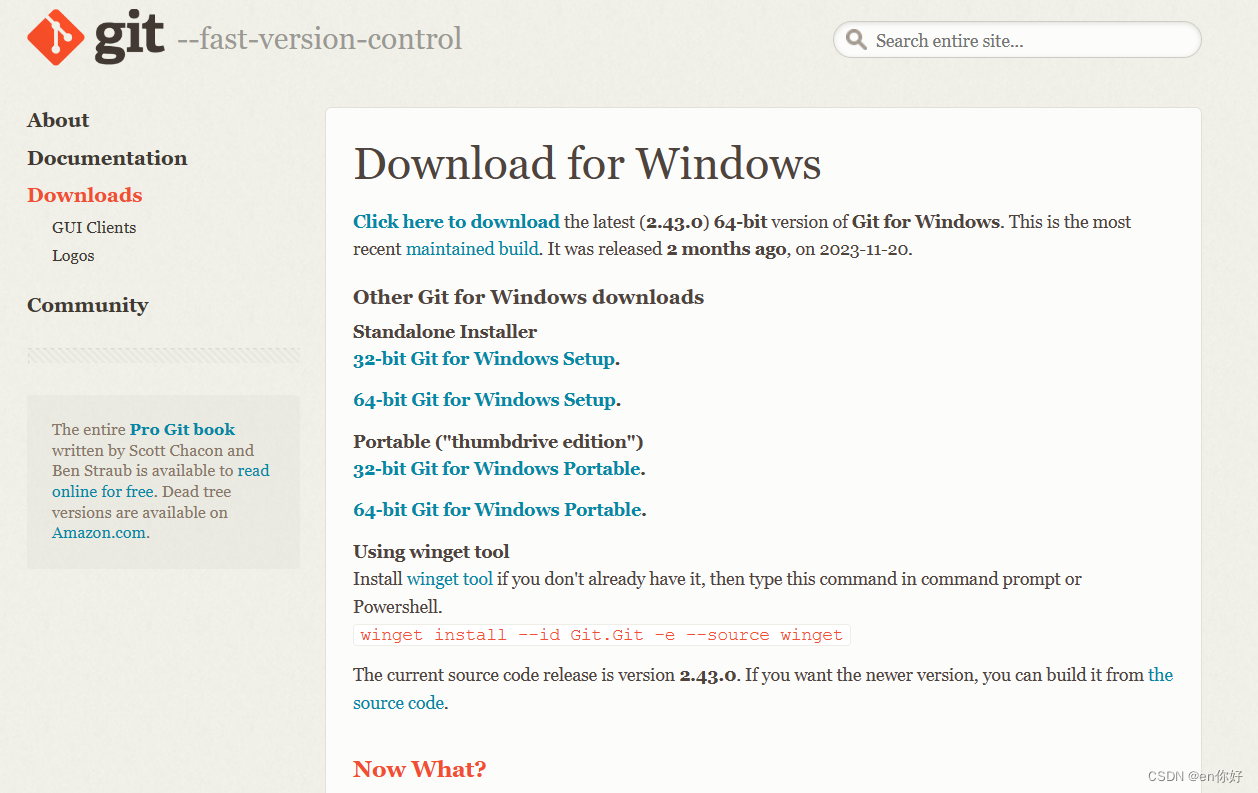Click the magnifier icon in search bar
The width and height of the screenshot is (1258, 793).
(857, 40)
